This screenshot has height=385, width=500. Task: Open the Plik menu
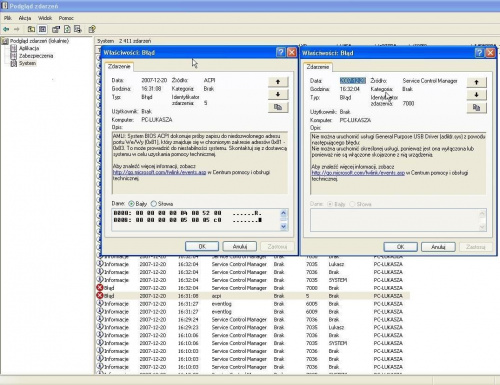click(8, 18)
